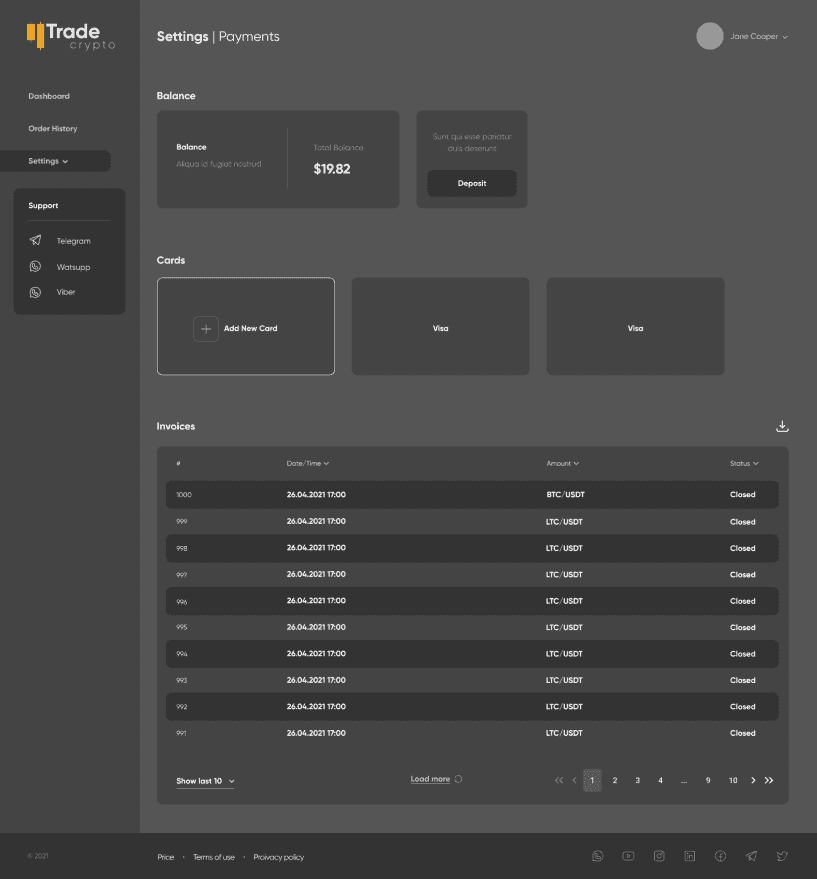Image resolution: width=817 pixels, height=879 pixels.
Task: Open Facebook from the footer icons
Action: pyautogui.click(x=720, y=856)
